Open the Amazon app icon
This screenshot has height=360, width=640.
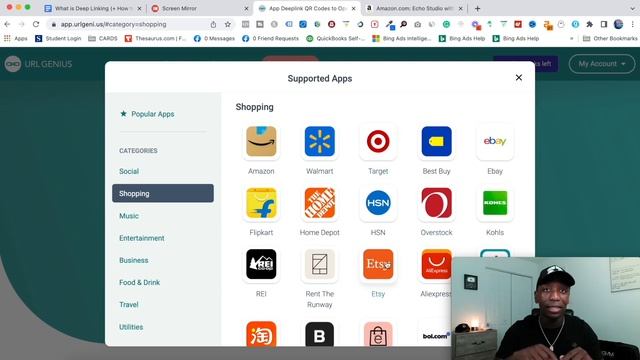[x=261, y=141]
